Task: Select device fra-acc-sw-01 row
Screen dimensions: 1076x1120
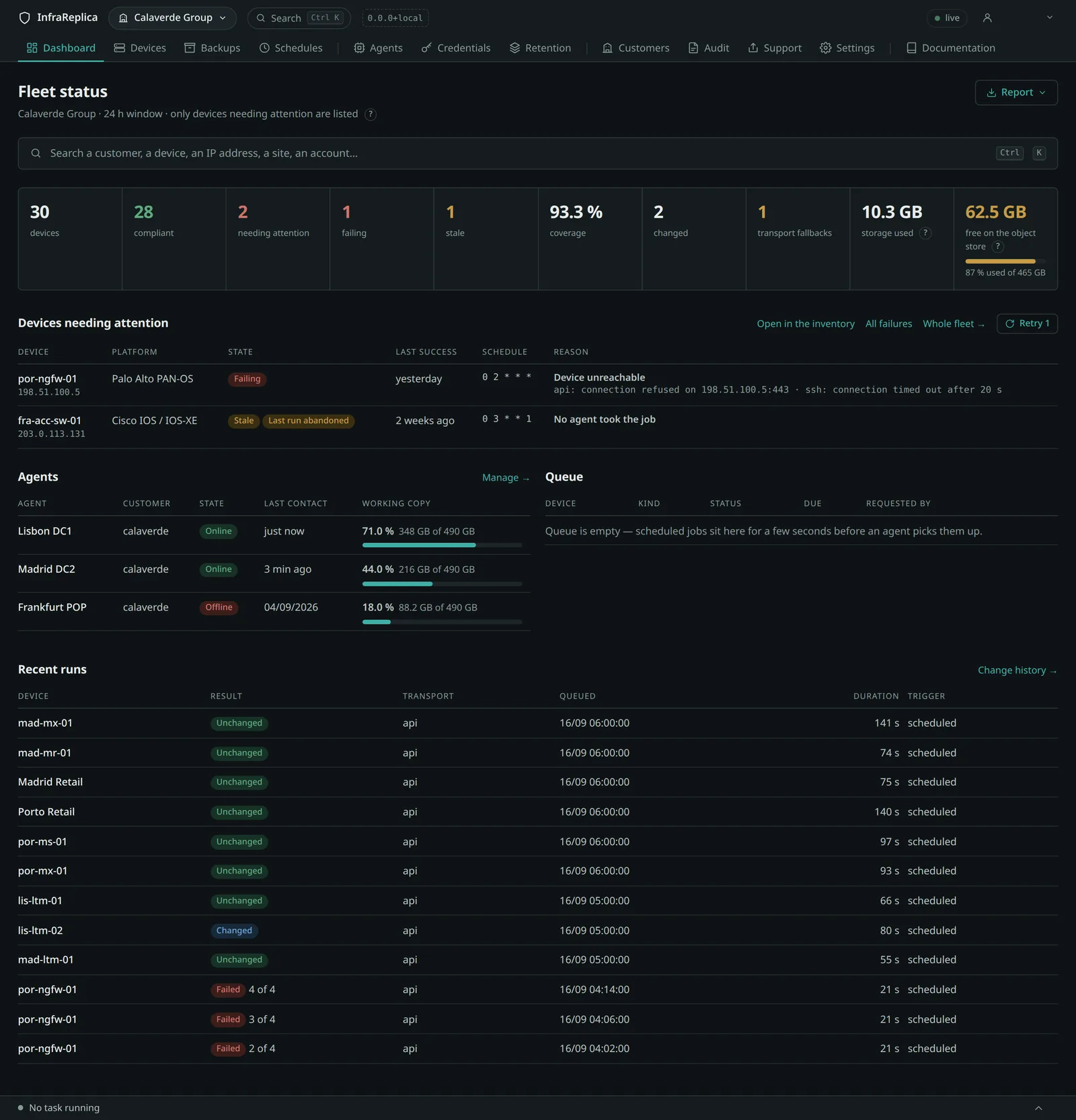Action: pyautogui.click(x=537, y=427)
